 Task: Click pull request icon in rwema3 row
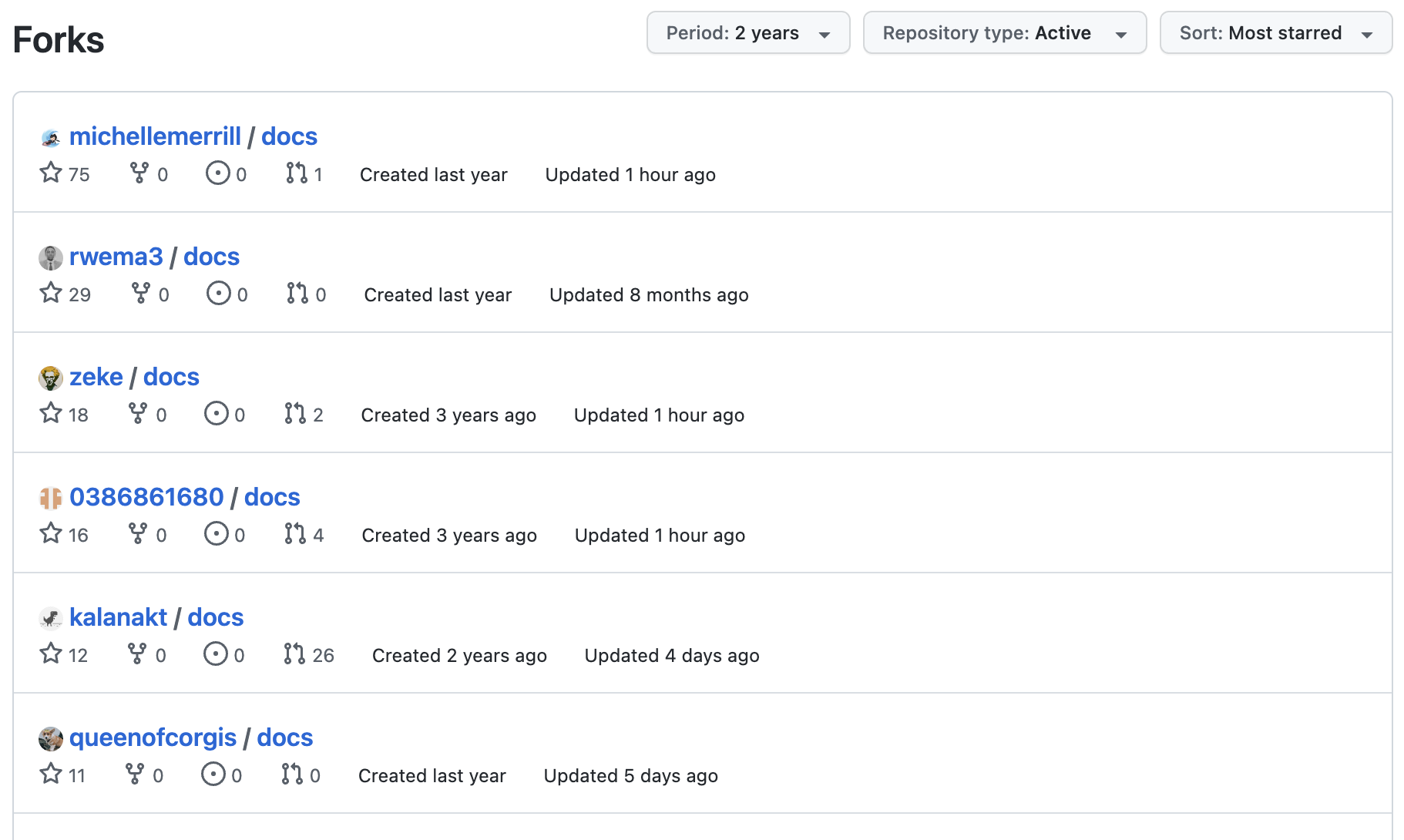pyautogui.click(x=297, y=293)
